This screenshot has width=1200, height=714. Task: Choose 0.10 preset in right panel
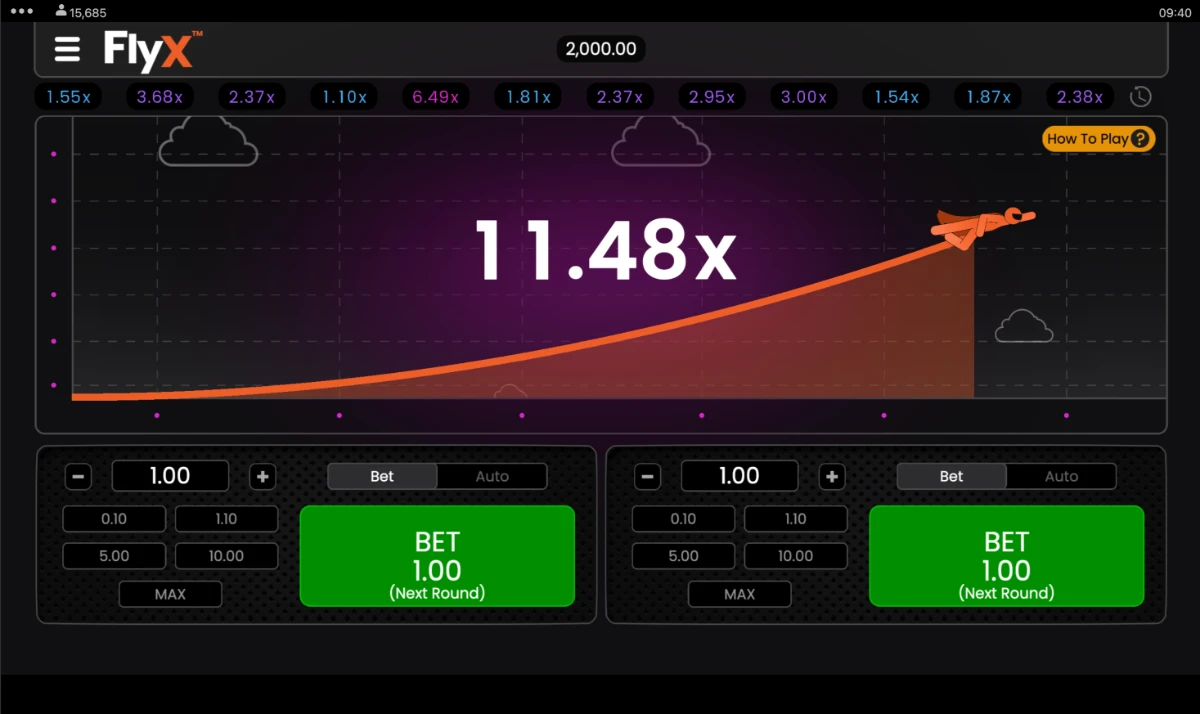click(x=684, y=519)
